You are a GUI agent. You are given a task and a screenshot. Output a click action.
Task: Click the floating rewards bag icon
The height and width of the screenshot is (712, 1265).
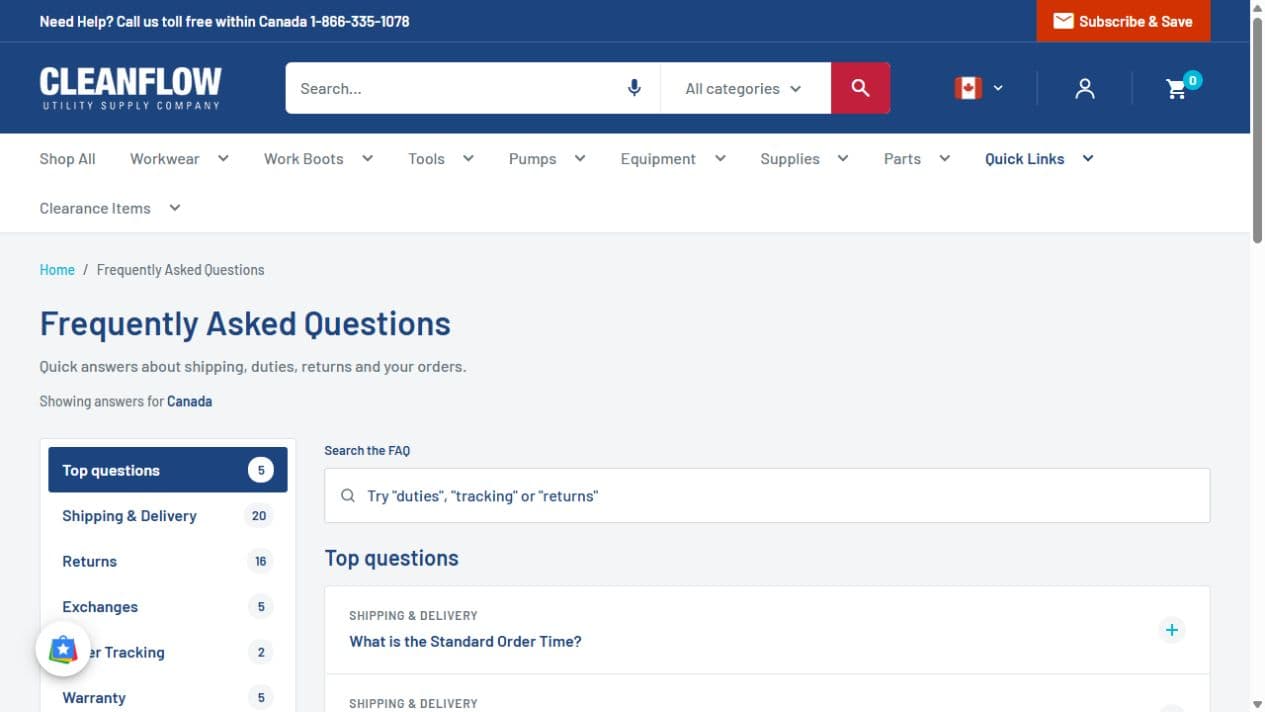click(x=63, y=650)
